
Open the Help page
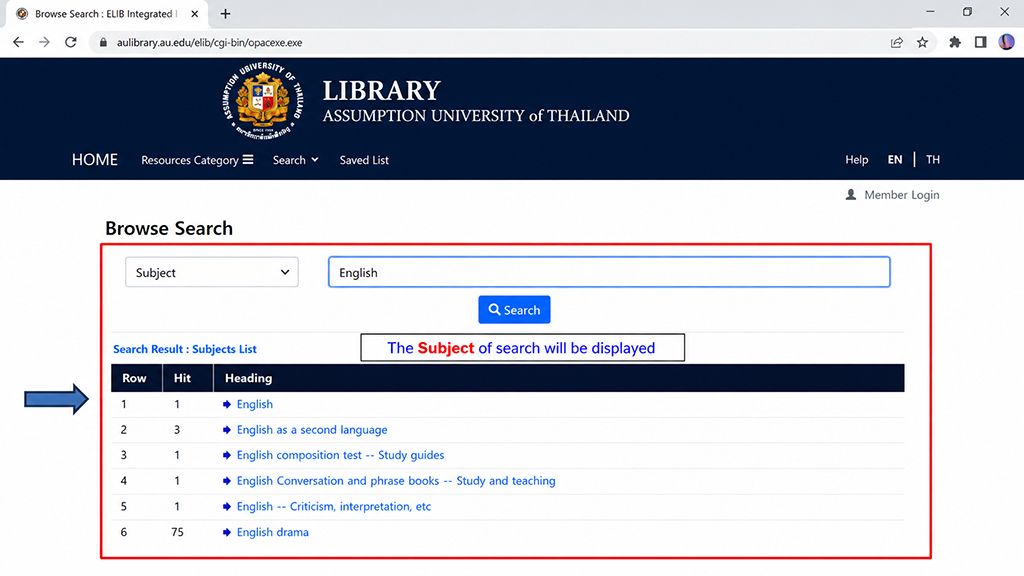[x=856, y=159]
